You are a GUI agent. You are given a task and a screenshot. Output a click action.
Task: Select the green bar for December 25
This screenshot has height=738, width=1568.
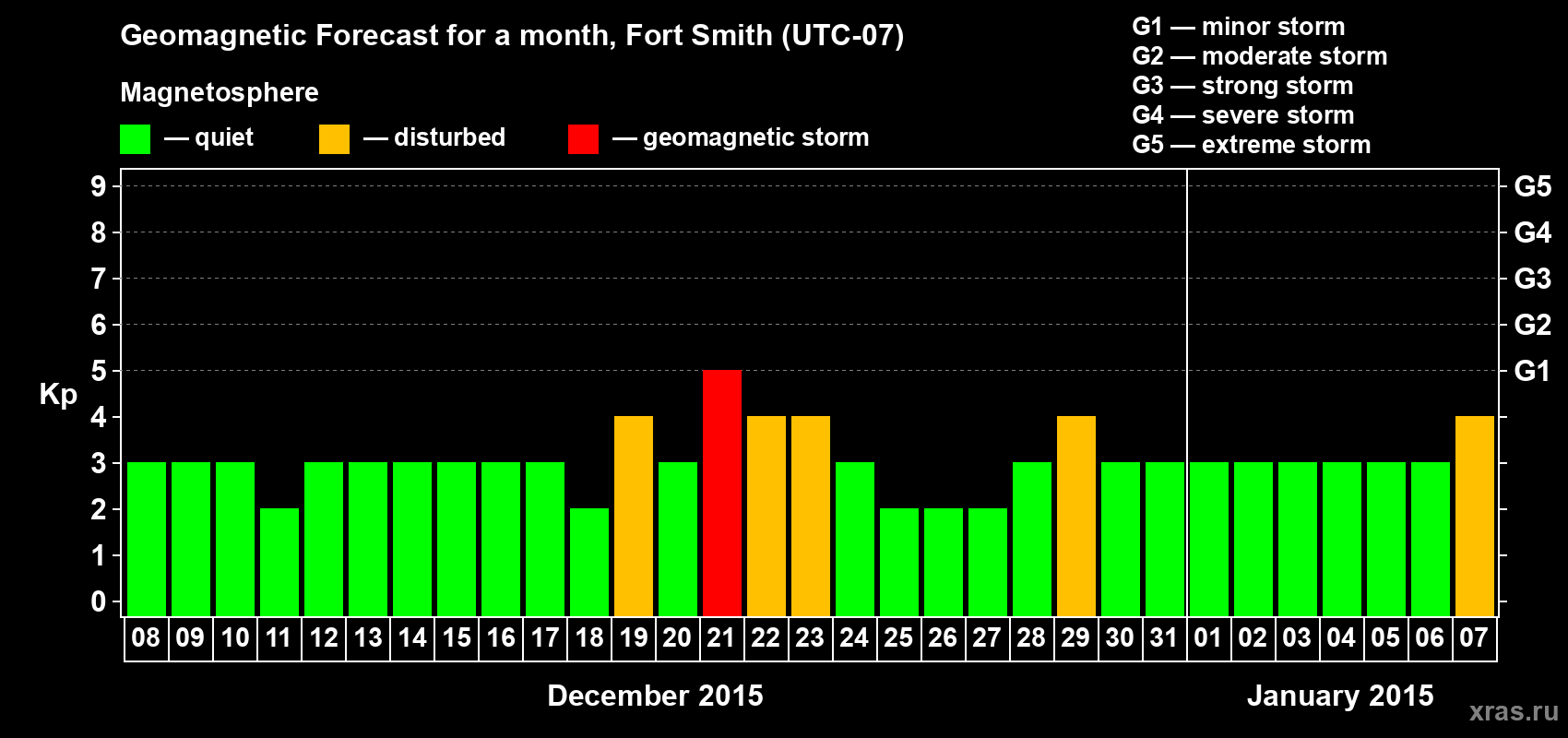coord(899,562)
